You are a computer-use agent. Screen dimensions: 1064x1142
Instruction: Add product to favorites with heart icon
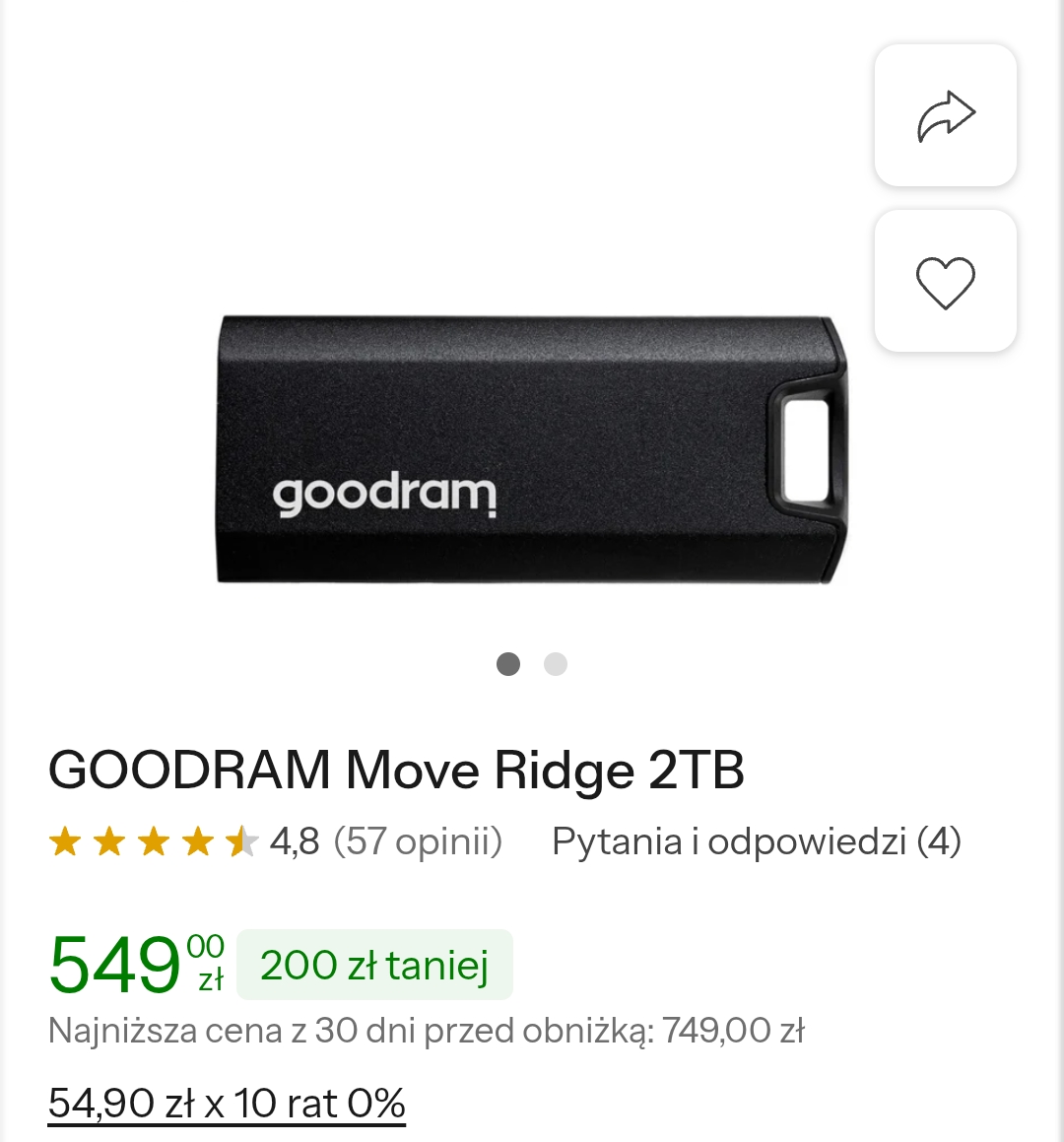[x=946, y=282]
